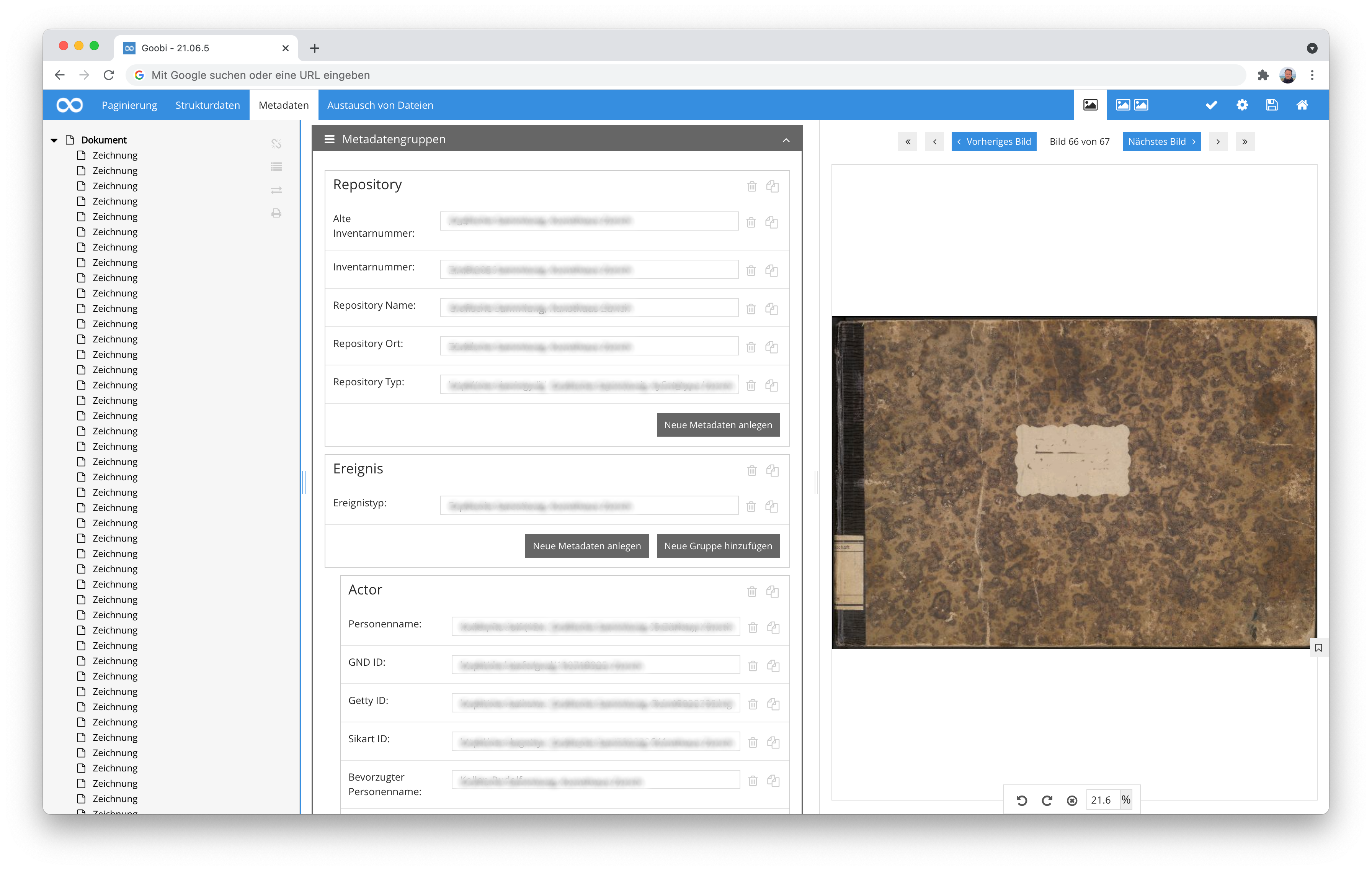Duplicate the Actor group
The height and width of the screenshot is (871, 1372).
[772, 592]
